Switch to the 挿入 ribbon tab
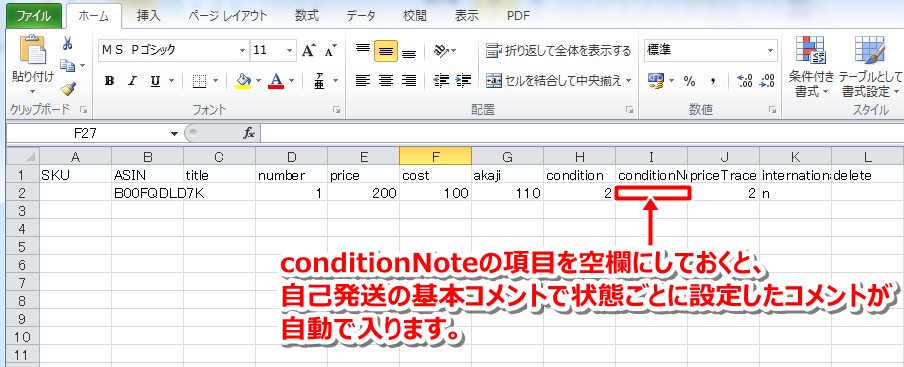Screen dimensions: 904x367 (149, 16)
